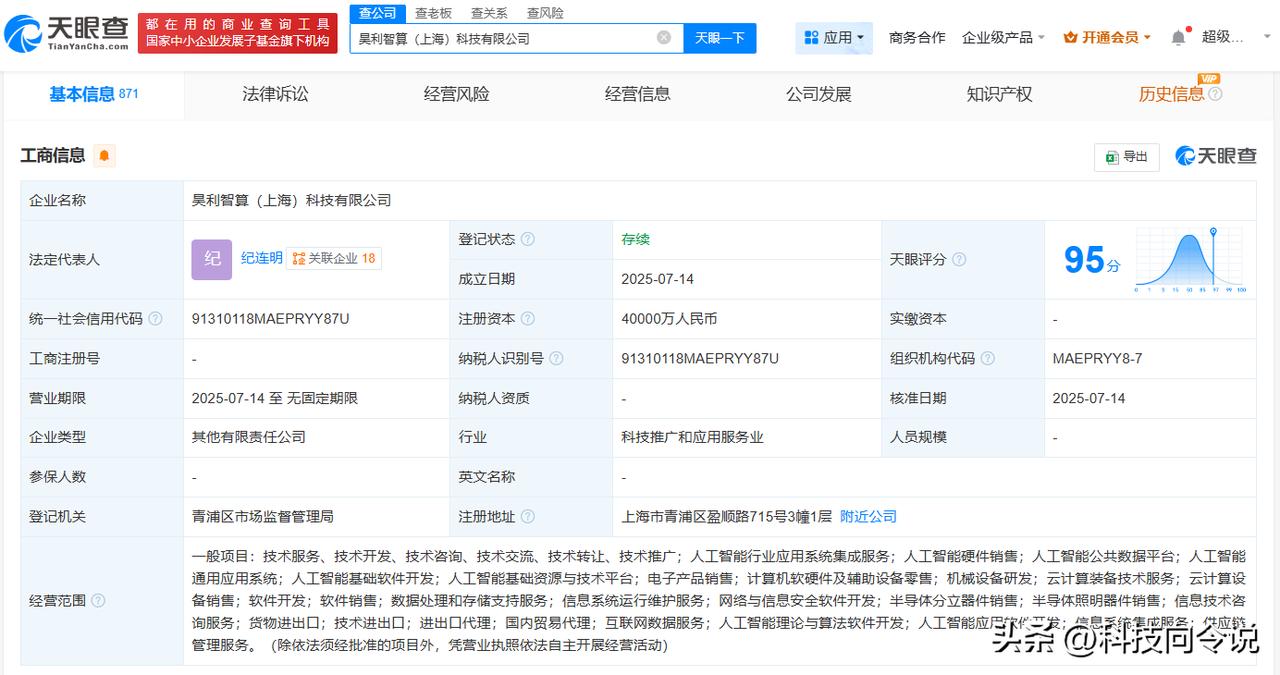The width and height of the screenshot is (1280, 675).
Task: Click the 企业名称 value 昊利智算（上海）科技有限公司
Action: click(292, 200)
